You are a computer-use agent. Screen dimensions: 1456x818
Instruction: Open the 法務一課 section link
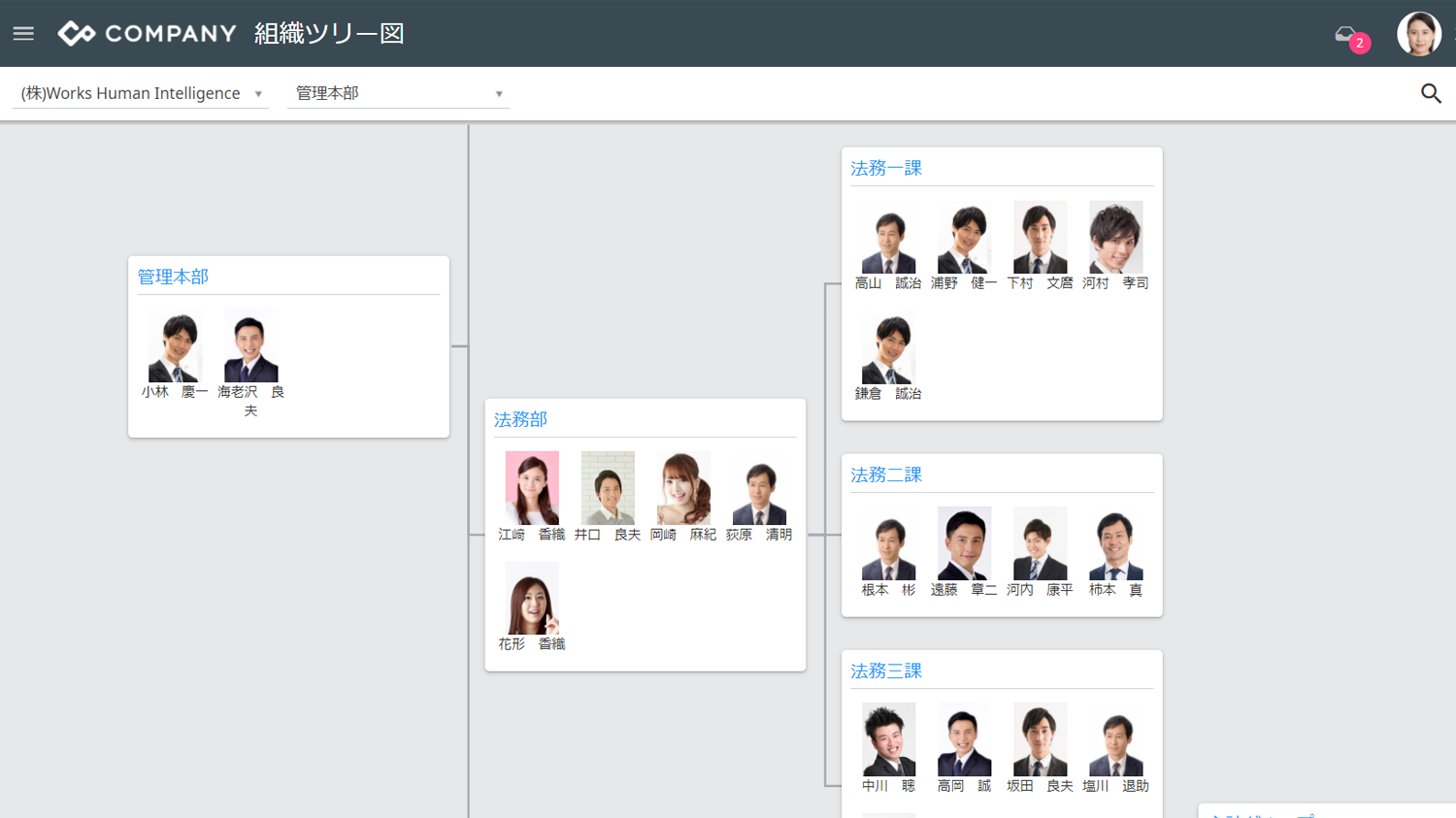coord(885,168)
